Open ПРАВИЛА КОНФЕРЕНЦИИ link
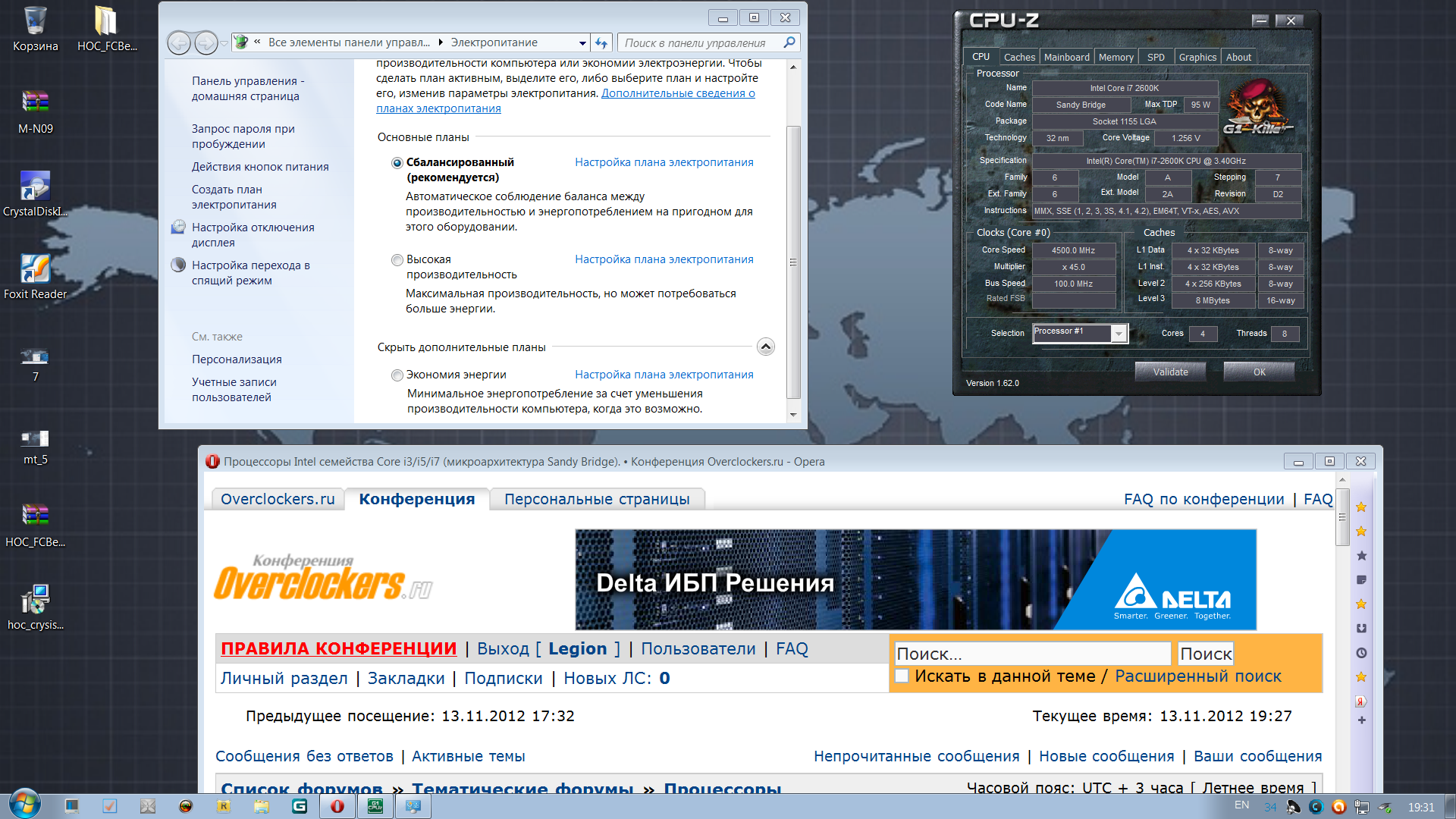Image resolution: width=1456 pixels, height=819 pixels. (x=339, y=649)
